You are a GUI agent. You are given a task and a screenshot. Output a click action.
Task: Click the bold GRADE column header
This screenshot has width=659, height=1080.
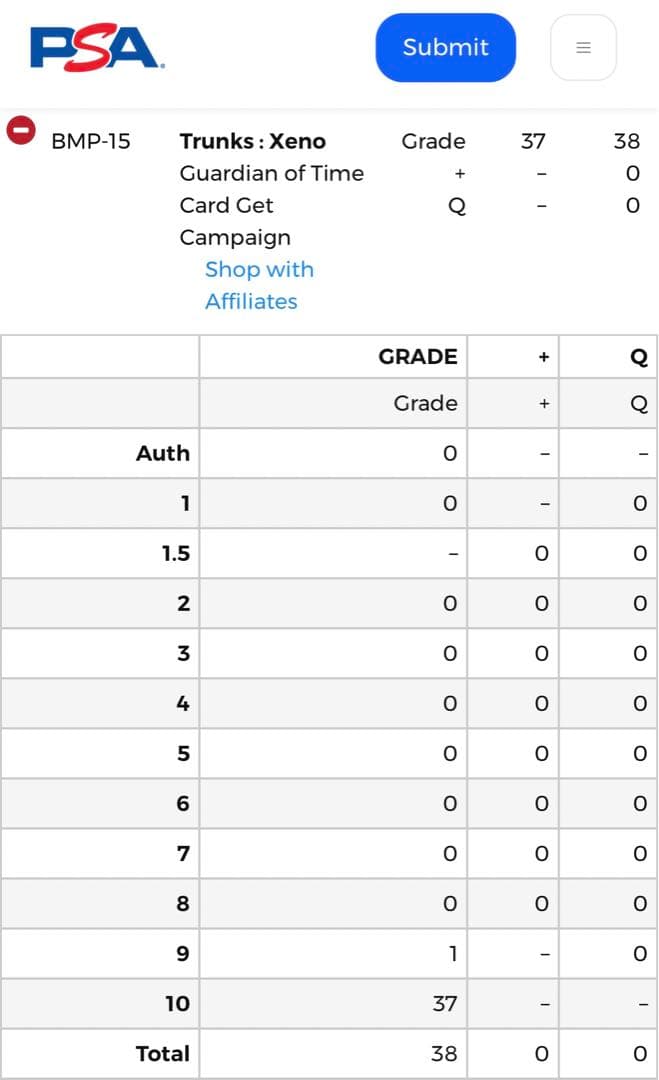(x=417, y=357)
